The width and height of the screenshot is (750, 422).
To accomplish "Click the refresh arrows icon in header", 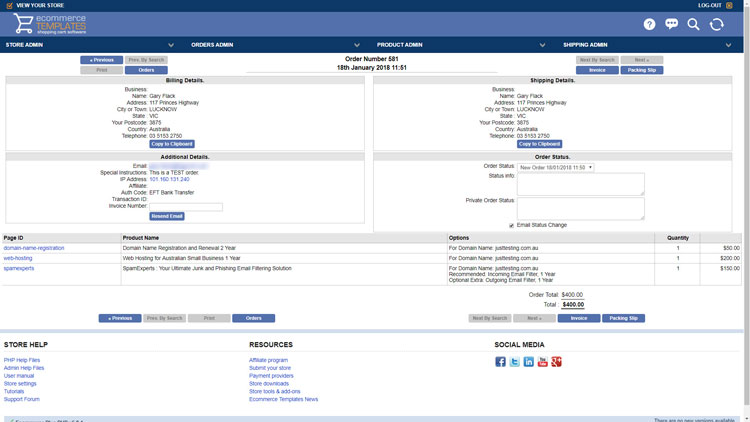I will [716, 24].
